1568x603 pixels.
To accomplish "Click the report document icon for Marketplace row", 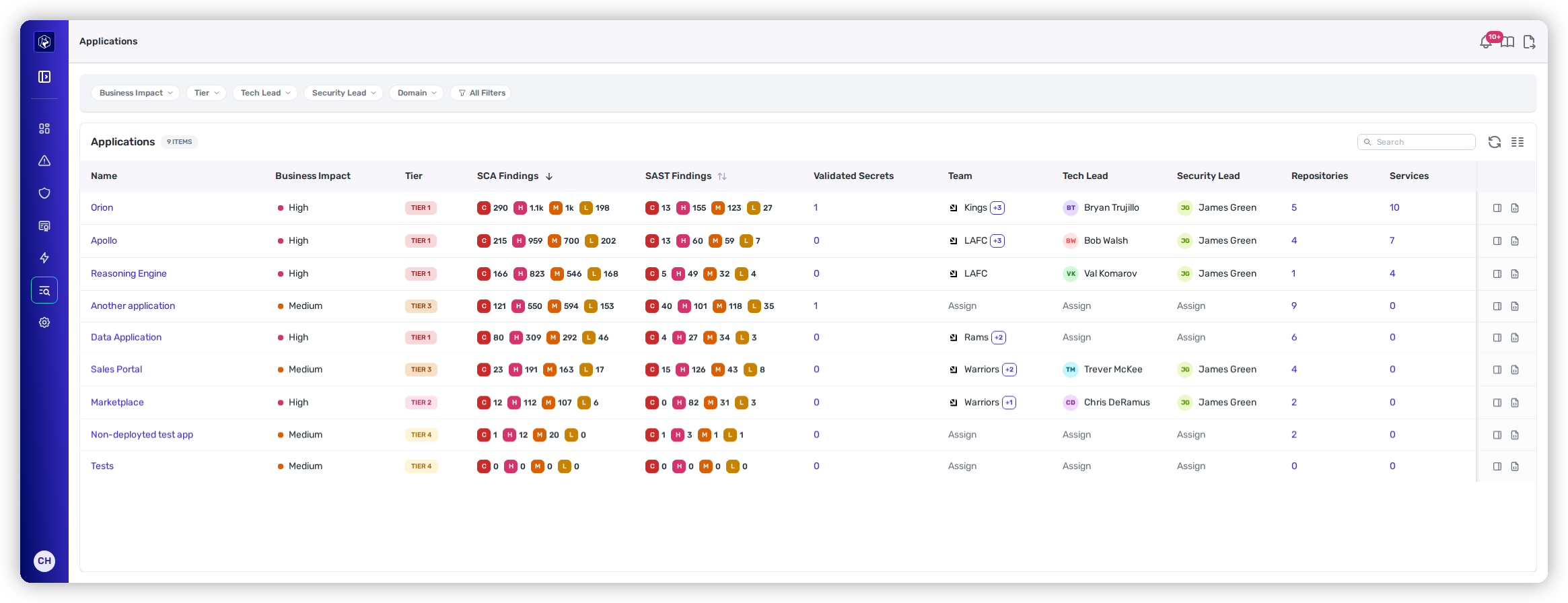I will pyautogui.click(x=1515, y=402).
